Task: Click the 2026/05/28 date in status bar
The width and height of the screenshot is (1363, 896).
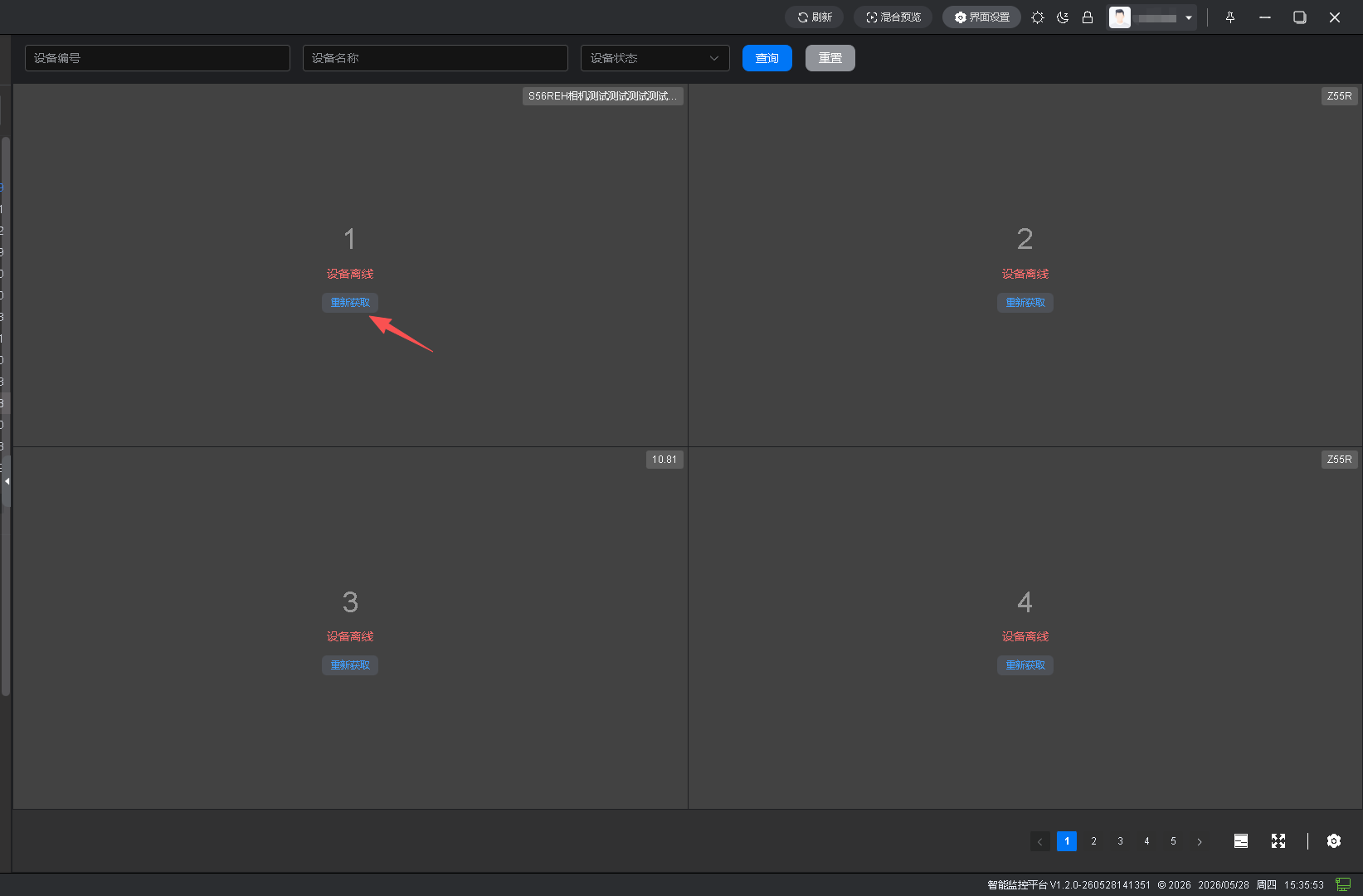Action: tap(1224, 885)
